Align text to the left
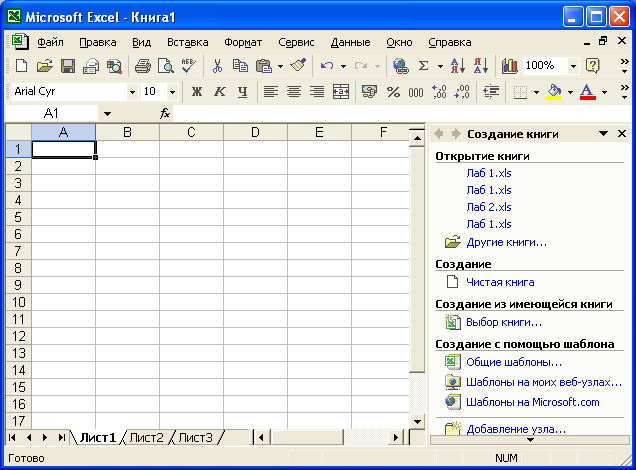 (x=271, y=92)
